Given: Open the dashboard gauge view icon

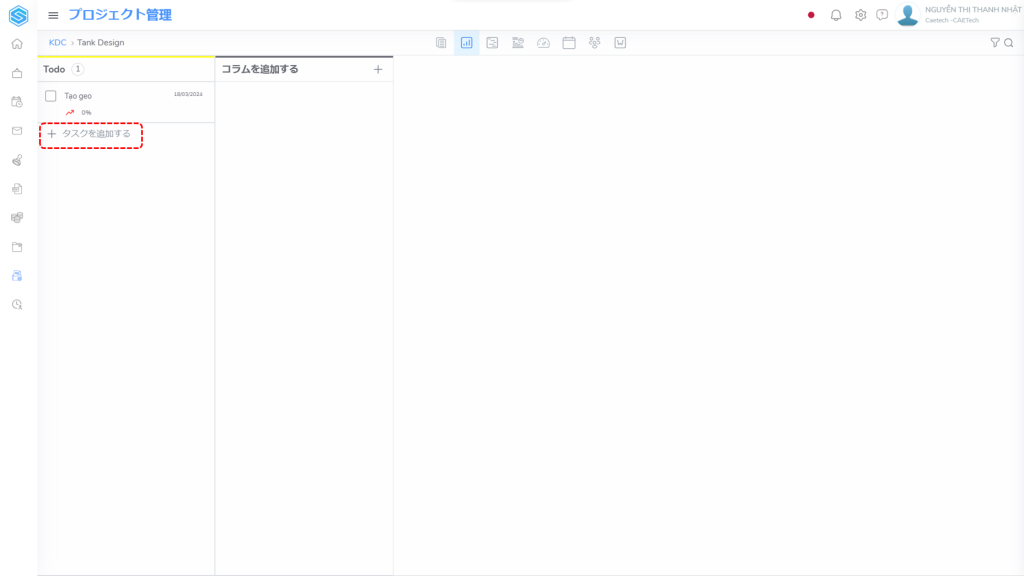Looking at the screenshot, I should tap(543, 43).
